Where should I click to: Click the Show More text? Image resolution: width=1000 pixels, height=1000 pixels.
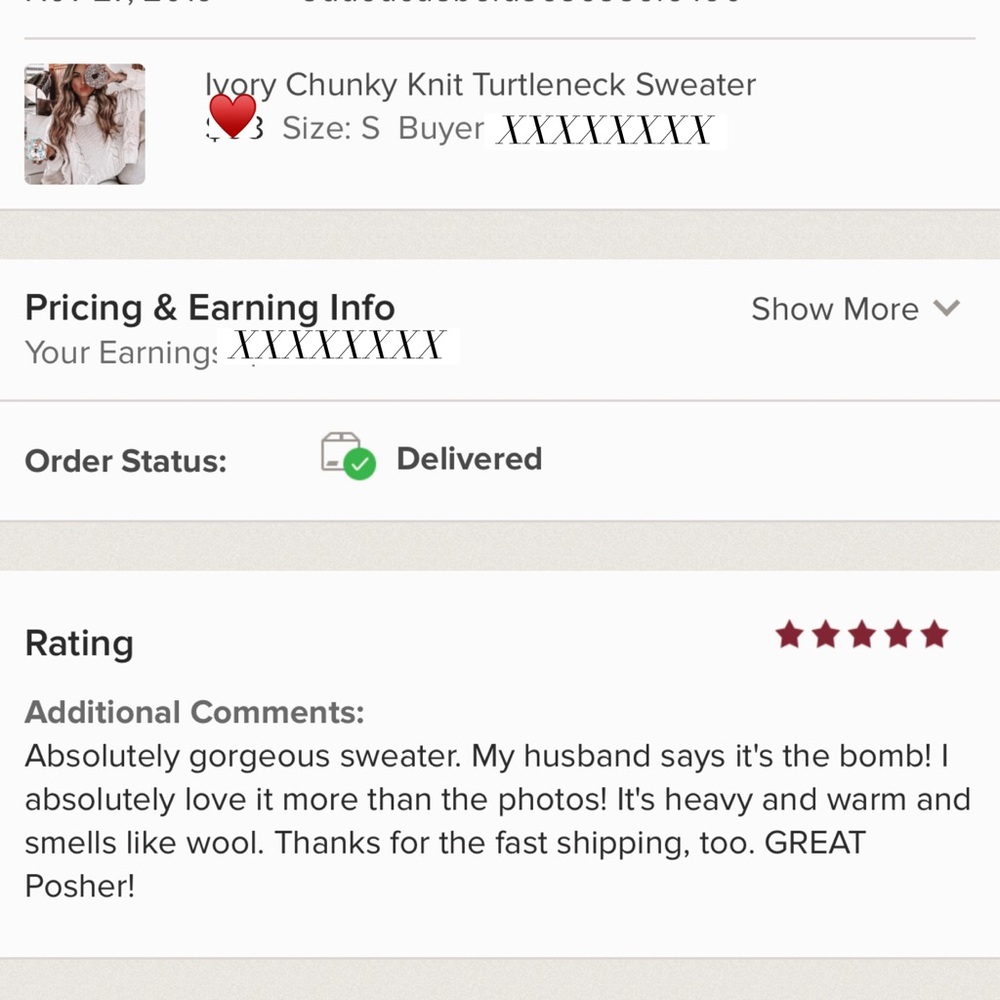834,309
